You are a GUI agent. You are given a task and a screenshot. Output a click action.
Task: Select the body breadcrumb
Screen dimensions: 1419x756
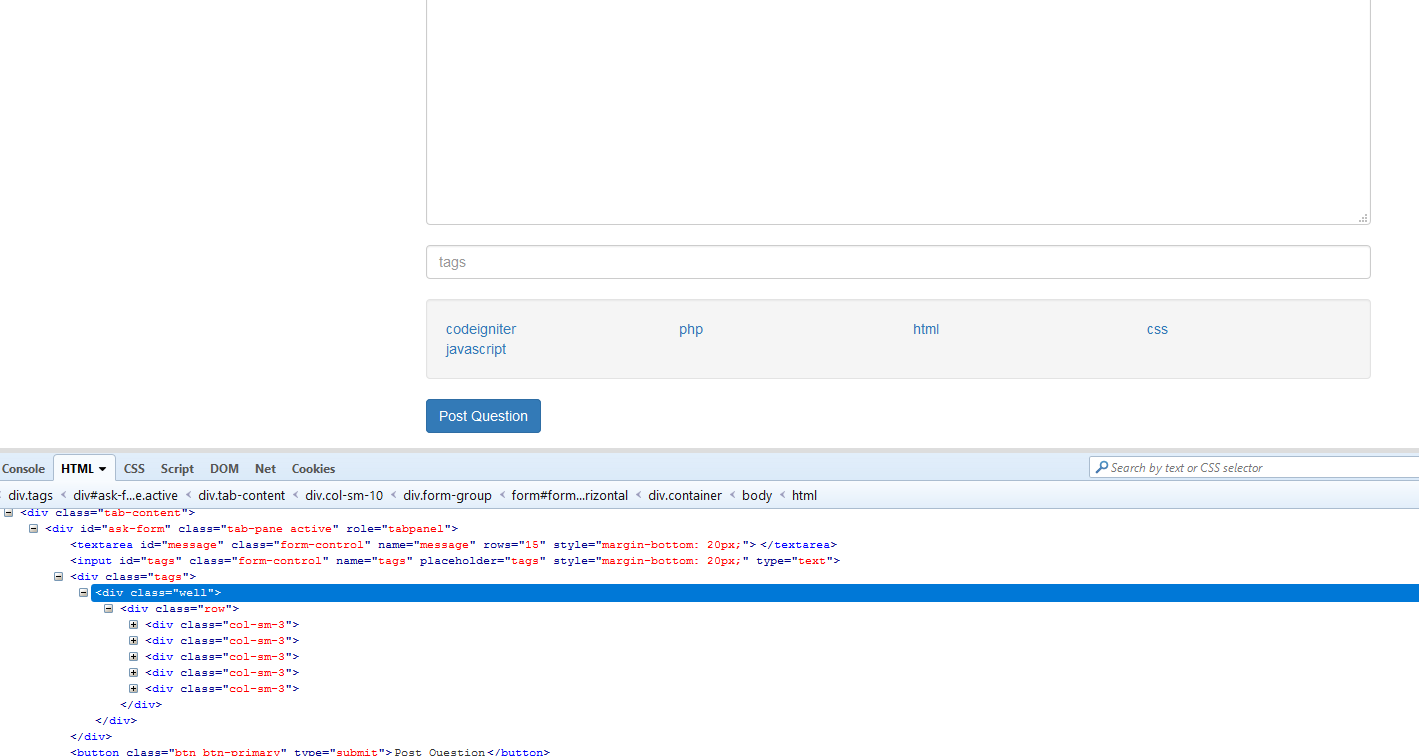pyautogui.click(x=757, y=495)
